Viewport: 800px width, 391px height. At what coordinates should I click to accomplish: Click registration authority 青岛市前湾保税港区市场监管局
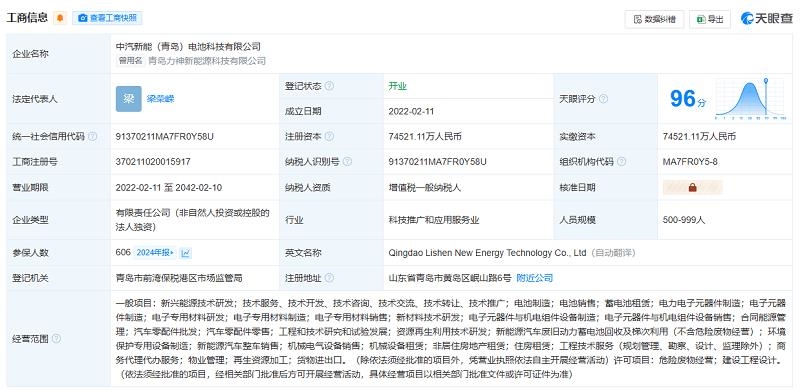179,278
